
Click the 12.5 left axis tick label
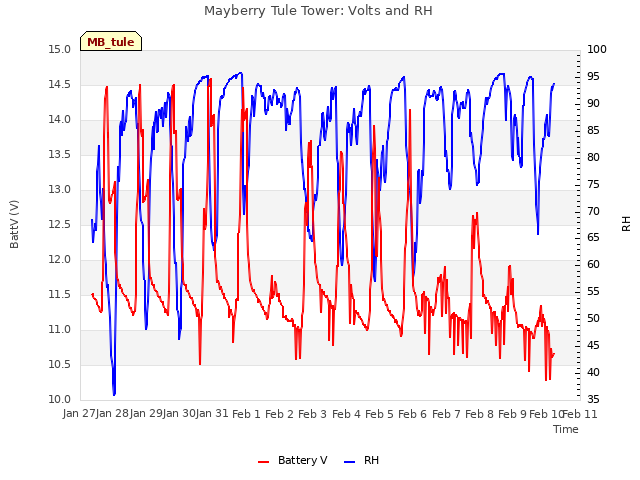(60, 225)
